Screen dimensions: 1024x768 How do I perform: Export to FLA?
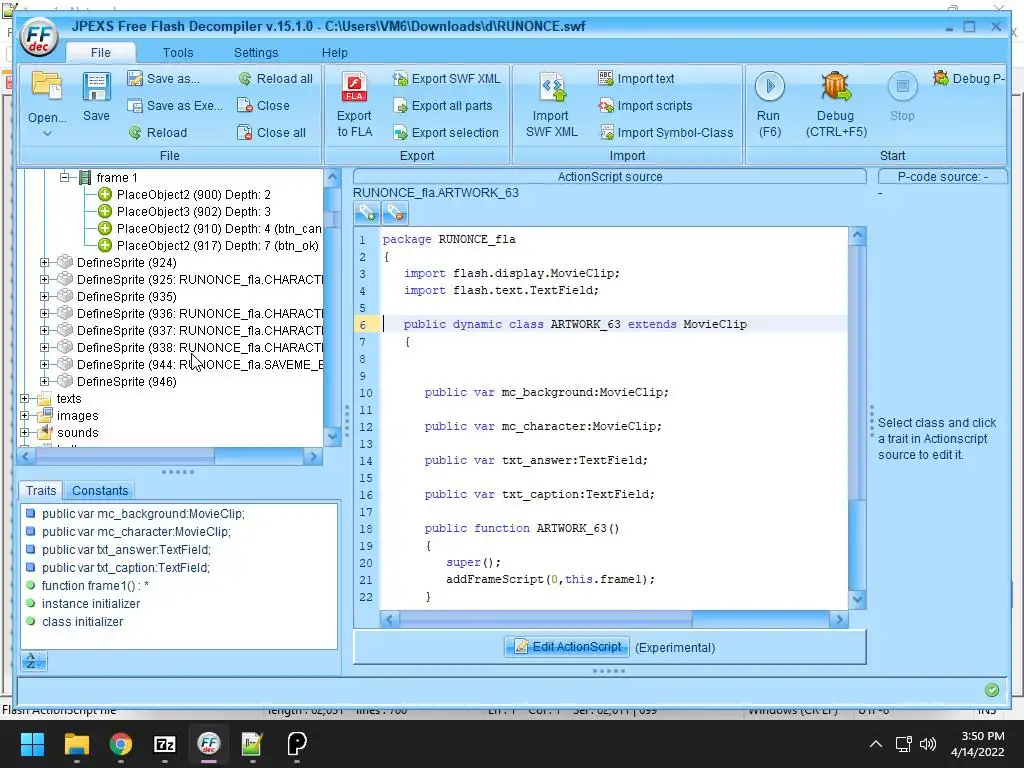[x=355, y=104]
